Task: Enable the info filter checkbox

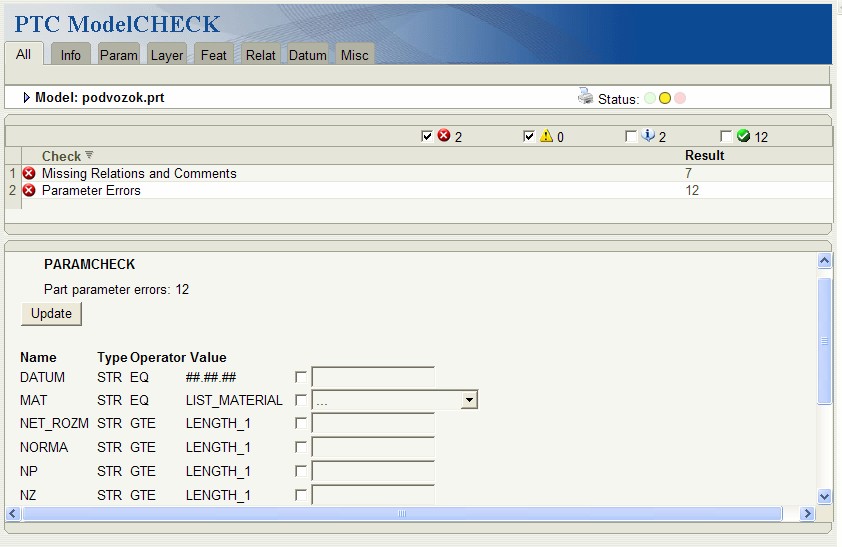Action: click(631, 136)
